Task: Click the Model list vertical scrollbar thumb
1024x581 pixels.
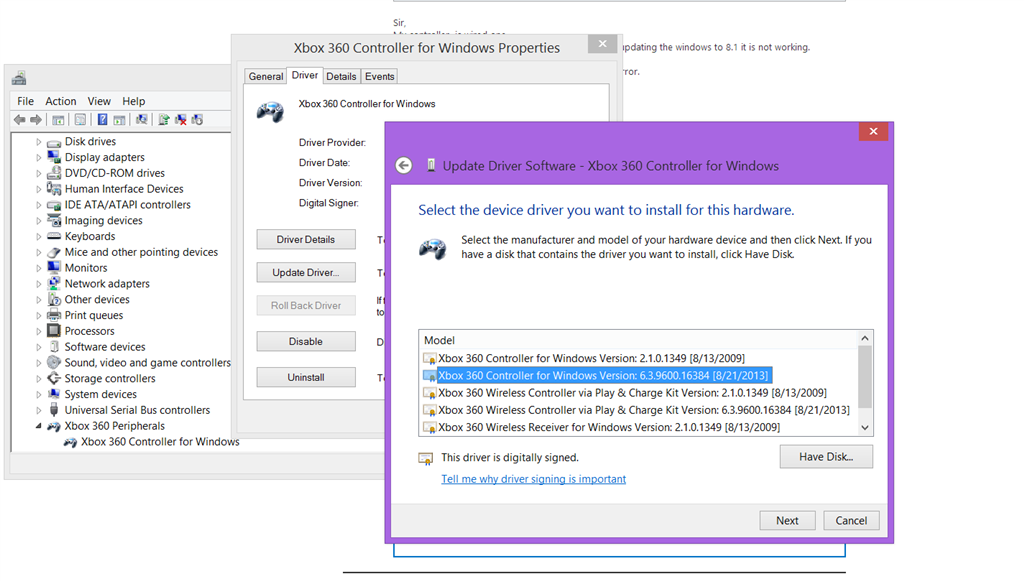Action: point(865,377)
